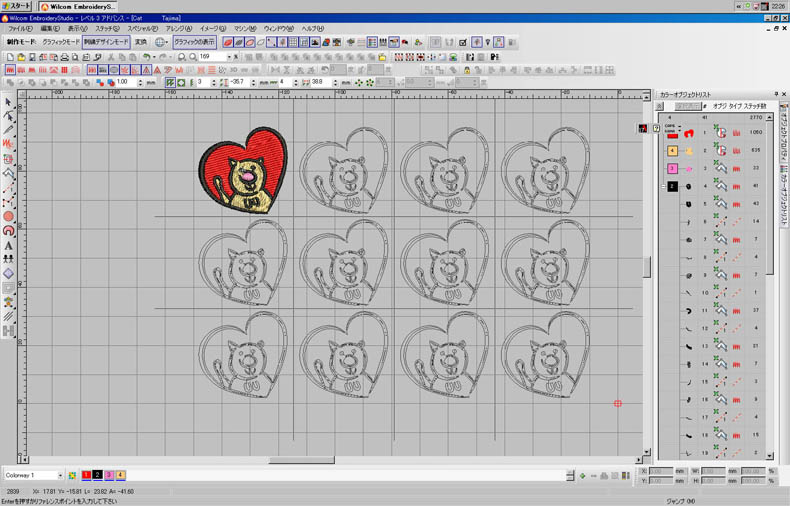790x506 pixels.
Task: Toggle 刺繍デザインモード mode
Action: [x=106, y=42]
